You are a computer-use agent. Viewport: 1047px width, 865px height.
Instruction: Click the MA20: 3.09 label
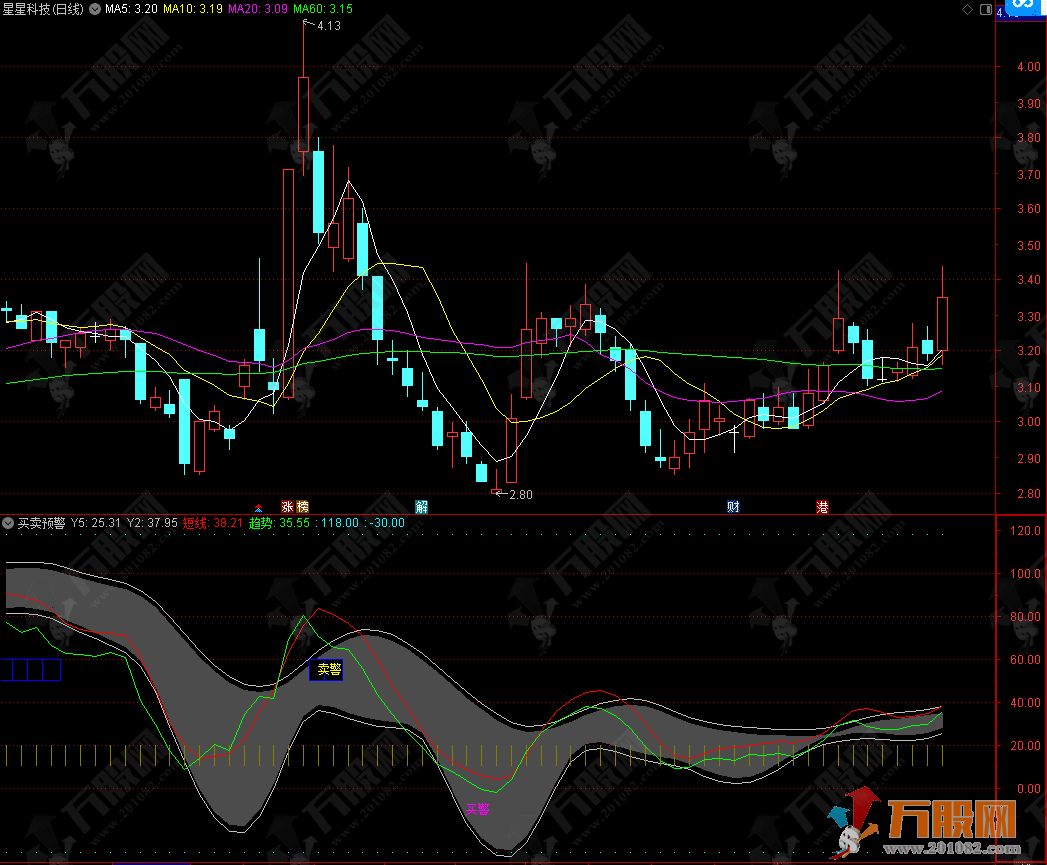tap(258, 9)
